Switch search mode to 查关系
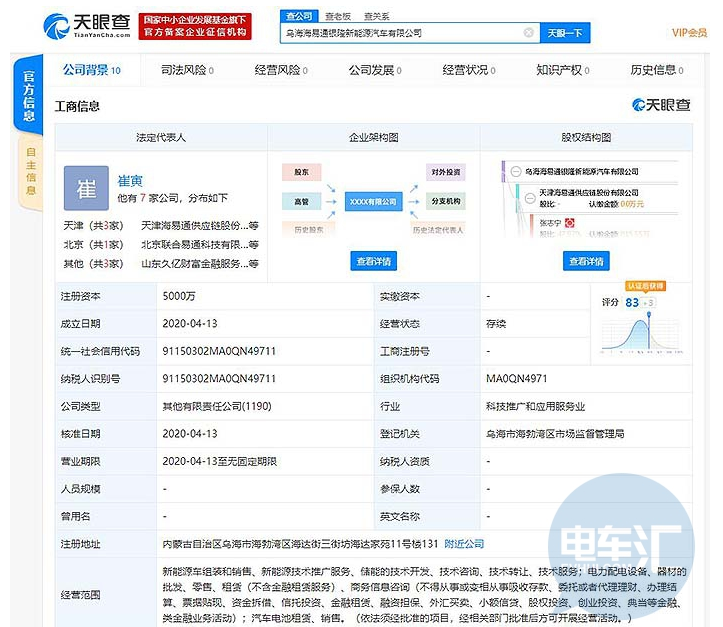Viewport: 723px width, 627px height. pos(376,16)
